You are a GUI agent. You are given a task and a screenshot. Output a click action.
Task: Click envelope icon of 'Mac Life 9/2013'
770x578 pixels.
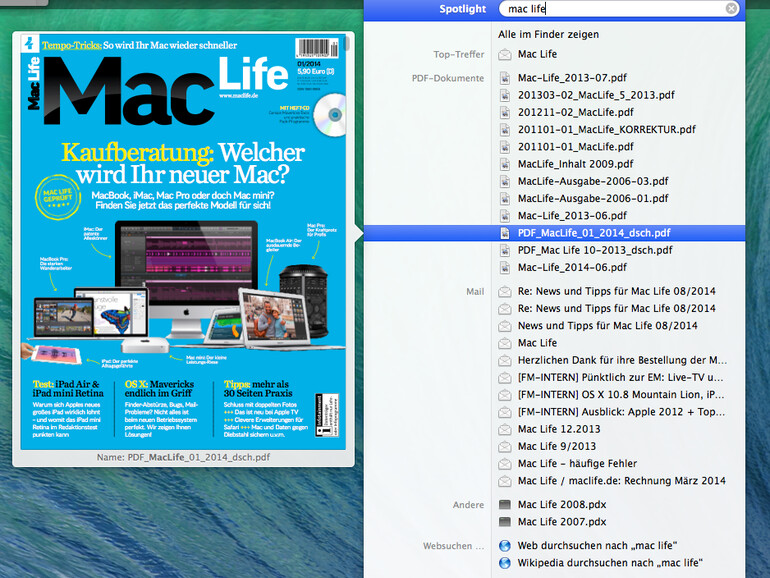[x=504, y=446]
